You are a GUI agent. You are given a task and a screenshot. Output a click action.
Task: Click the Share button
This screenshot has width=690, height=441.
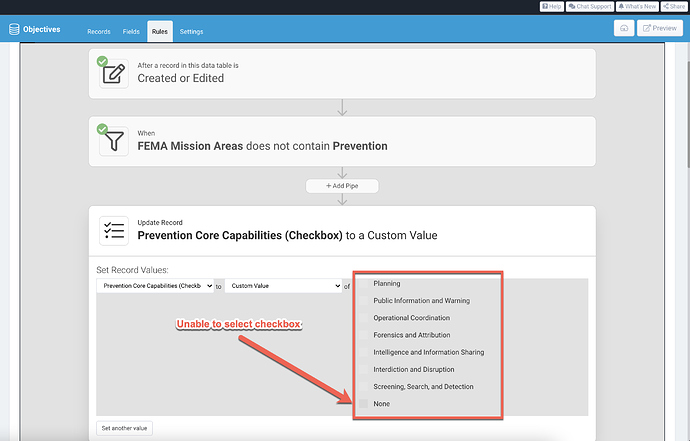click(x=674, y=6)
